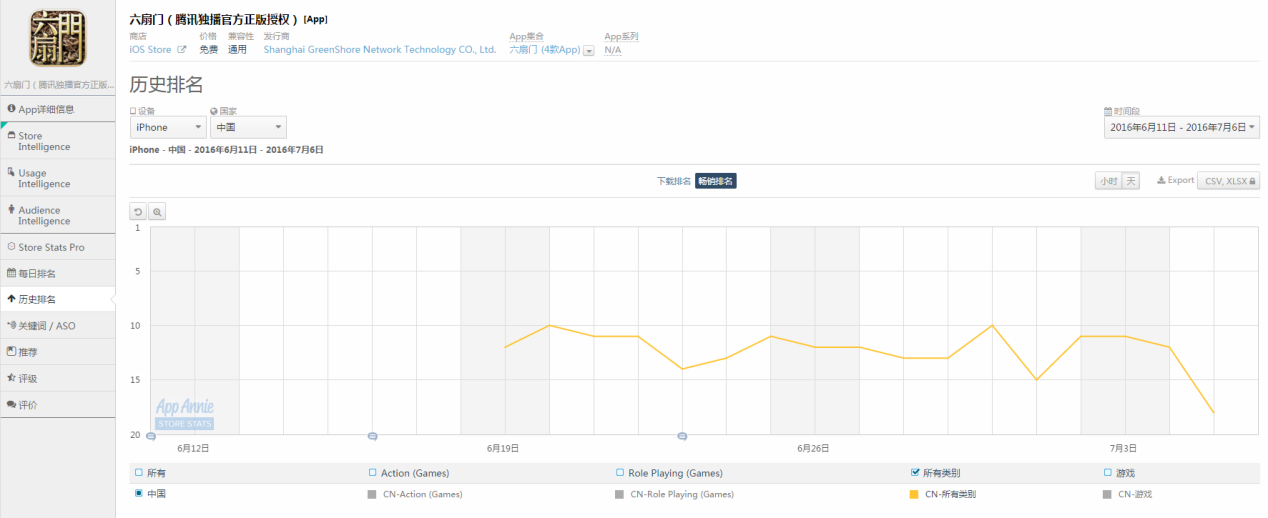Toggle the 中国 country checkbox in legend
Image resolution: width=1268 pixels, height=518 pixels.
(138, 493)
